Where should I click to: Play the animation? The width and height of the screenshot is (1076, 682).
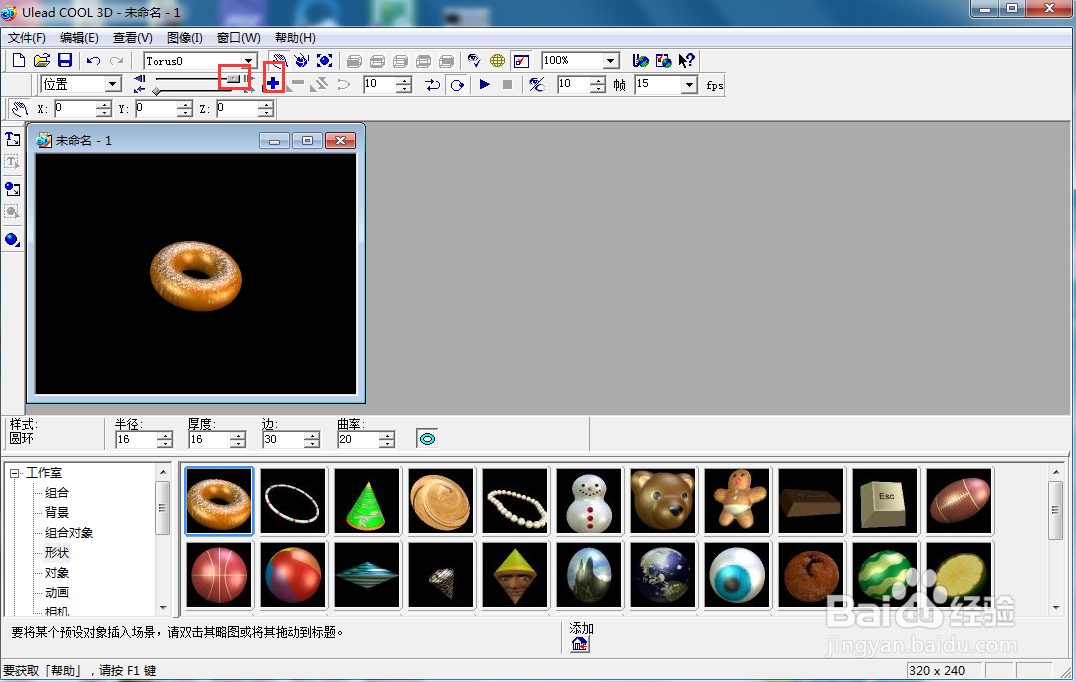484,84
